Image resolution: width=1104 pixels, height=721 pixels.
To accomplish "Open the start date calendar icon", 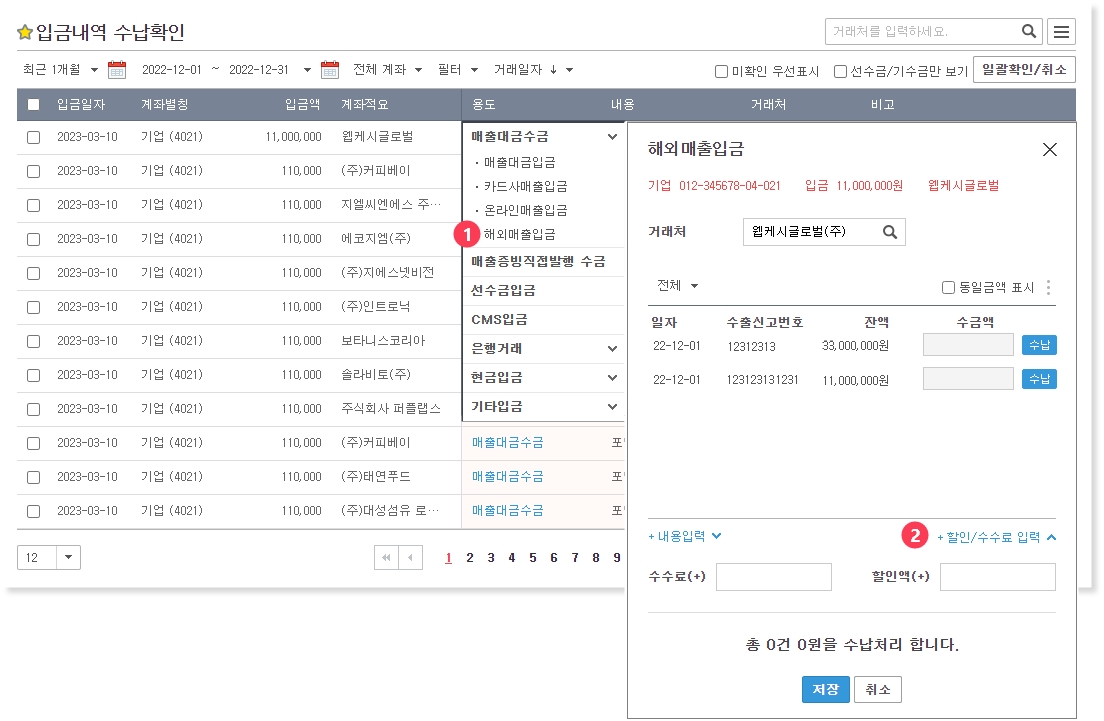I will click(x=117, y=70).
